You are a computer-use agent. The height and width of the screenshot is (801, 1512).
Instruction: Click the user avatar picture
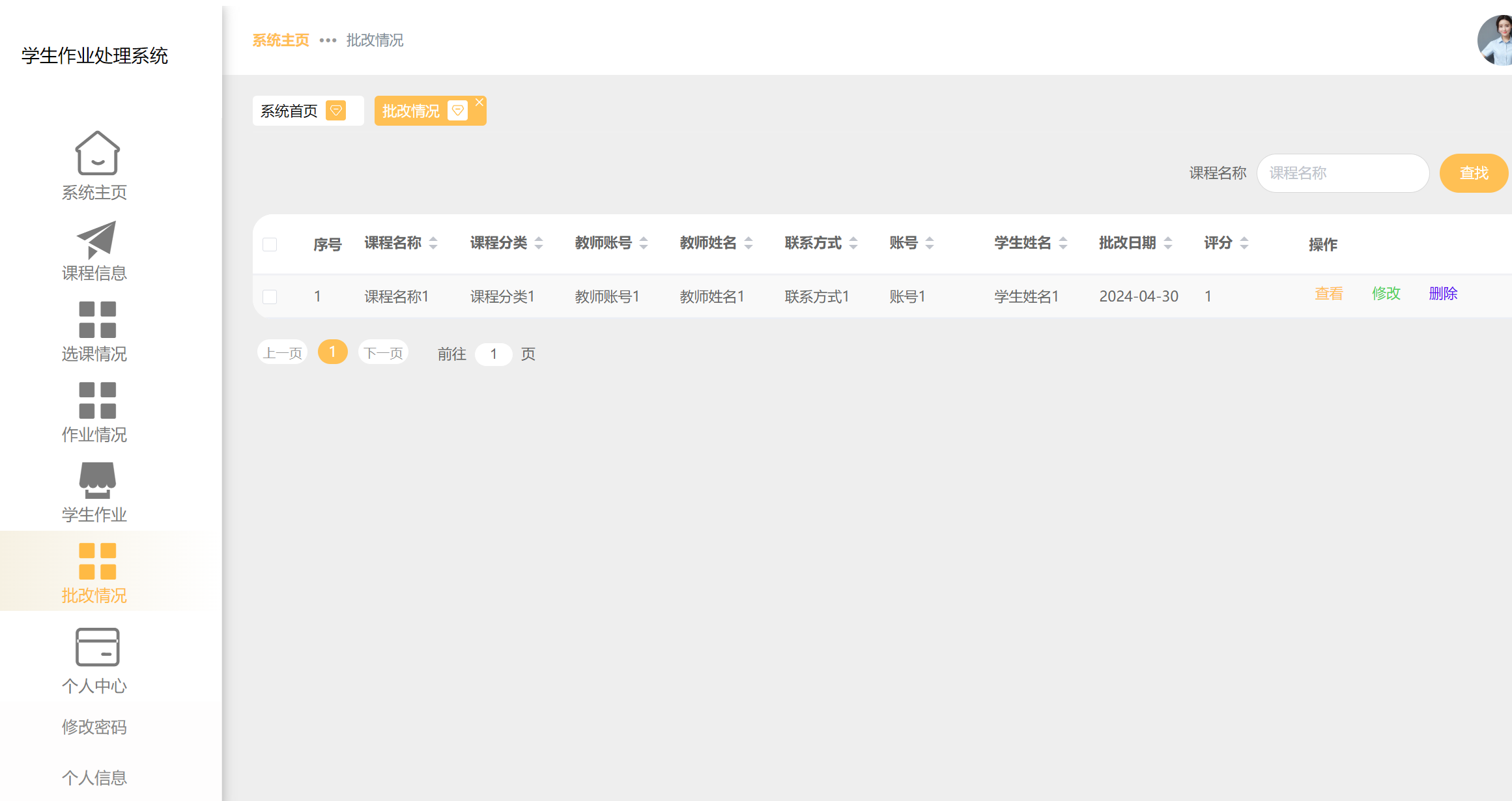pyautogui.click(x=1496, y=40)
